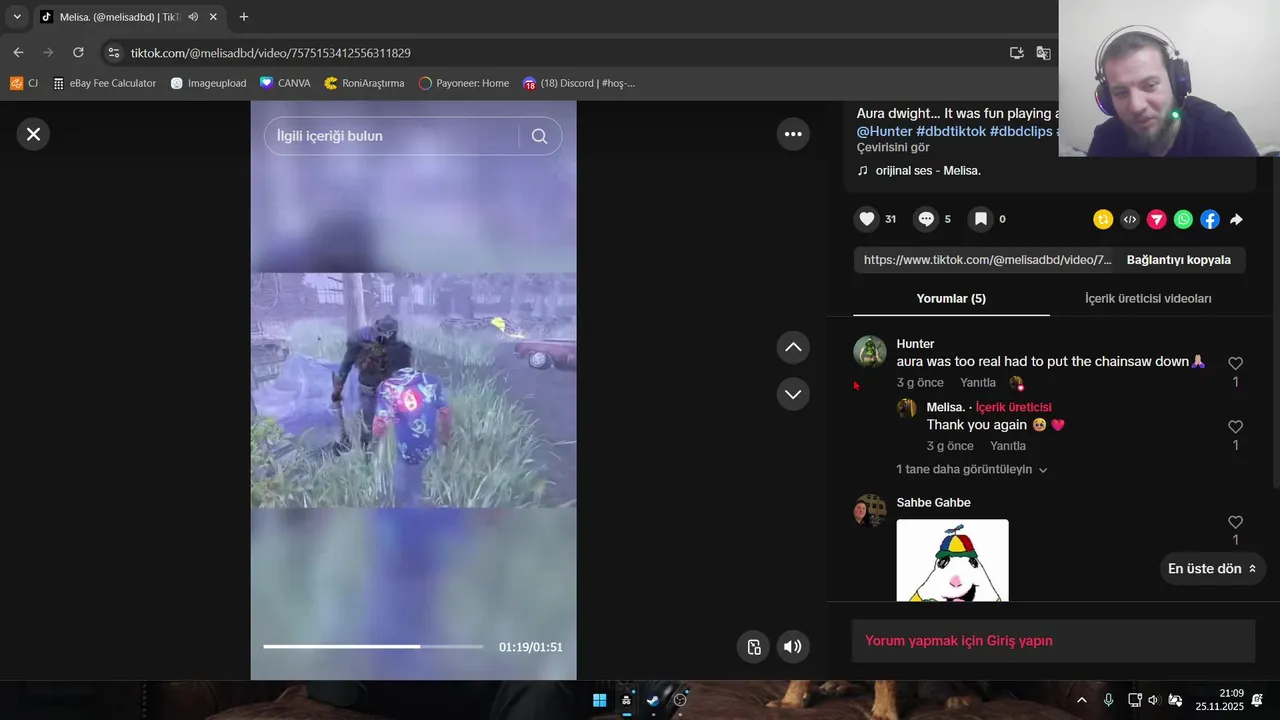Open the Payoneer: Home bookmark
Viewport: 1280px width, 720px height.
pyautogui.click(x=464, y=83)
